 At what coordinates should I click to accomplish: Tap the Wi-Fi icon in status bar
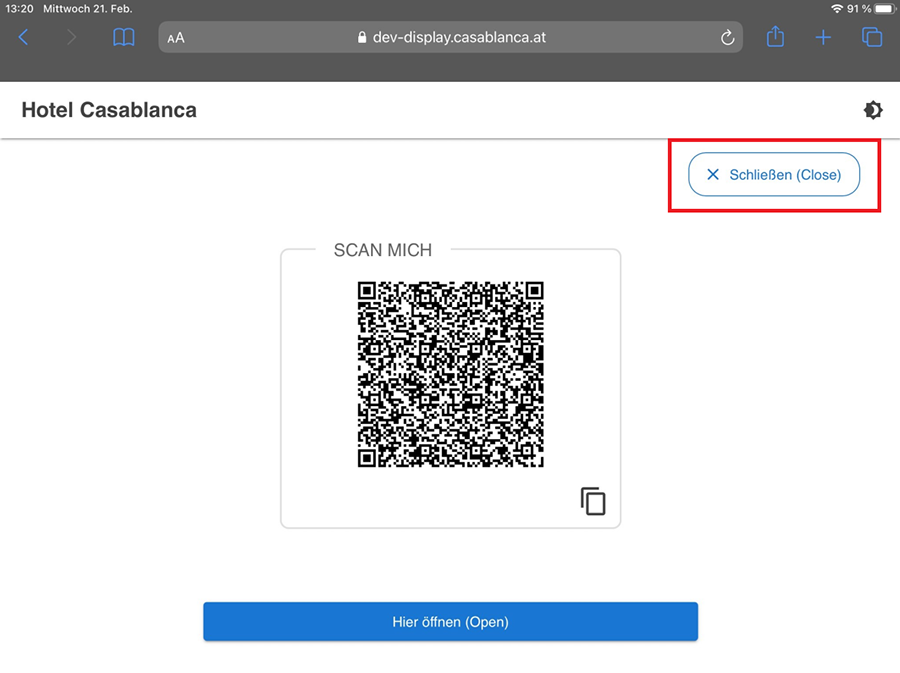(836, 8)
